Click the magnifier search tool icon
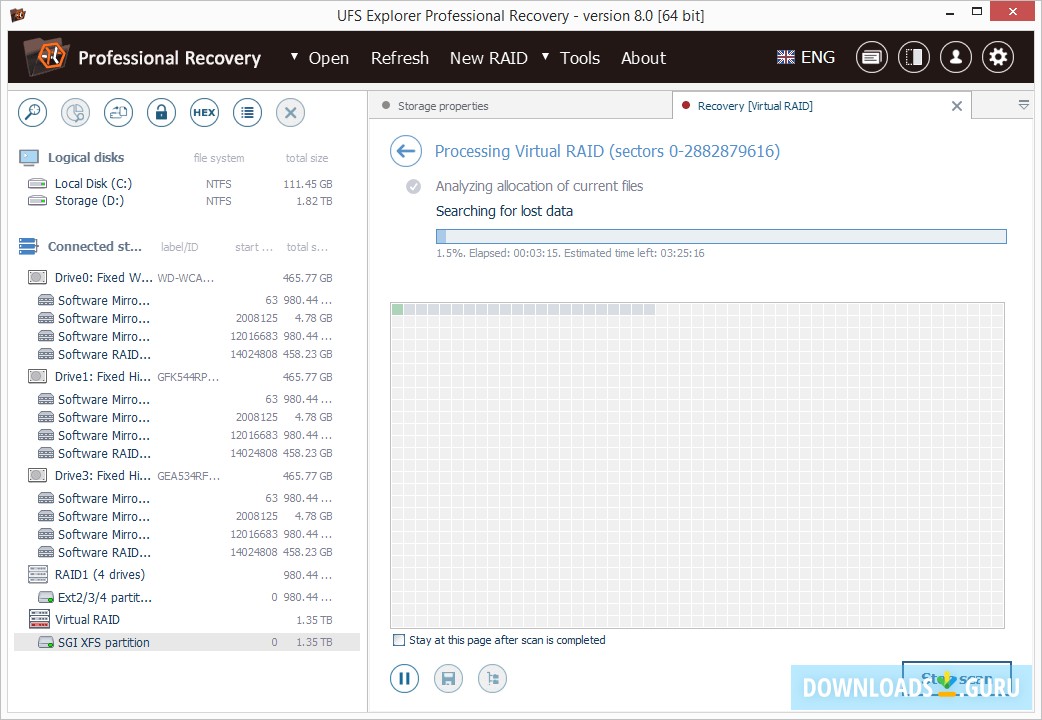This screenshot has height=720, width=1042. [33, 113]
